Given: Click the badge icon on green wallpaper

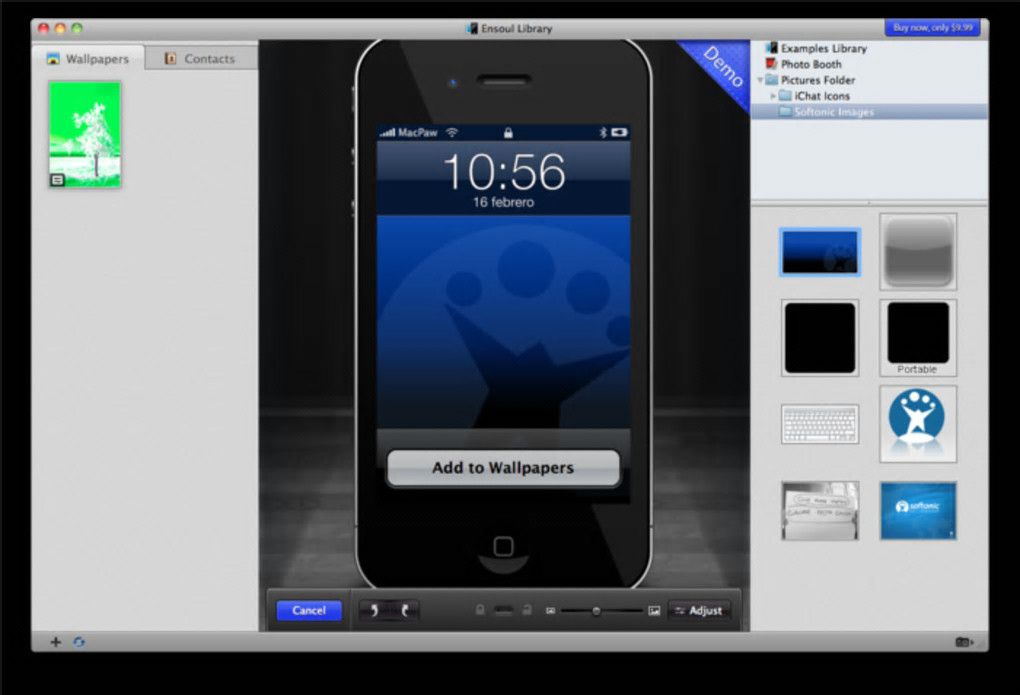Looking at the screenshot, I should click(57, 180).
